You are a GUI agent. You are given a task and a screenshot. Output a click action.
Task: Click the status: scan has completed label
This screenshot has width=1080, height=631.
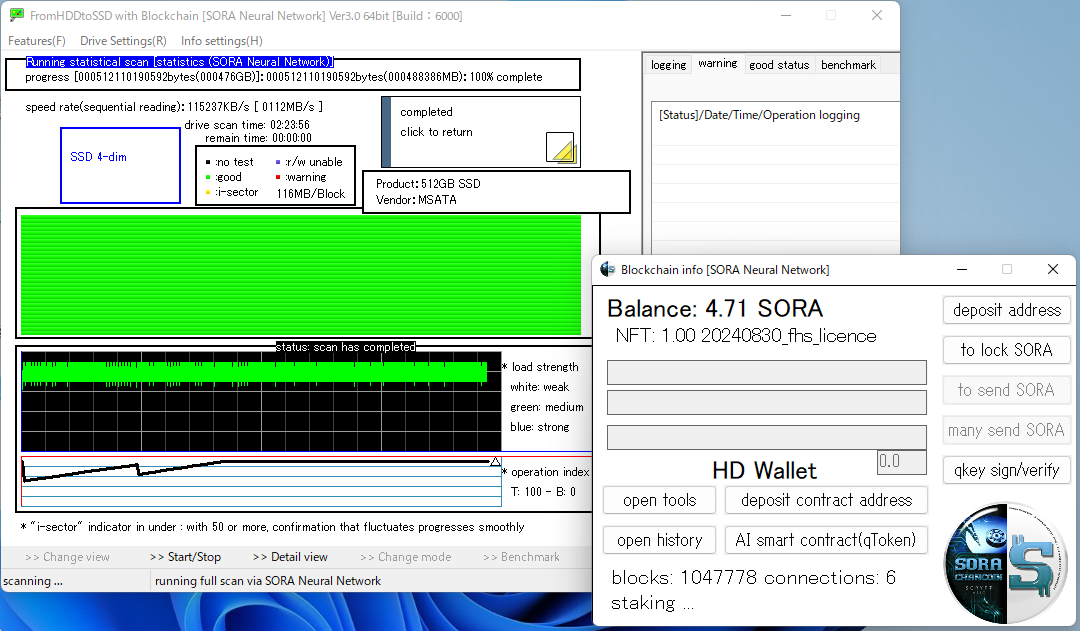(x=346, y=346)
